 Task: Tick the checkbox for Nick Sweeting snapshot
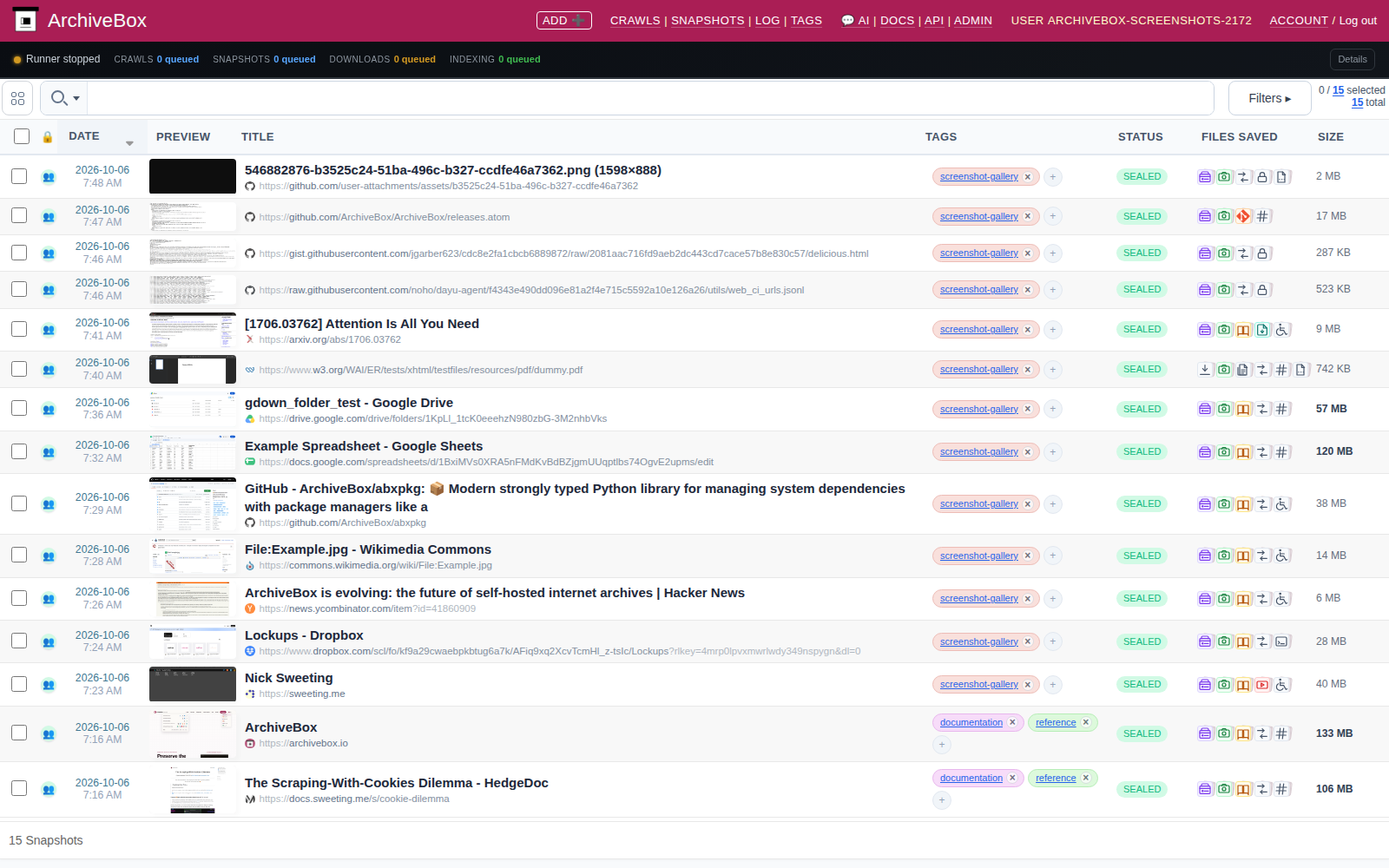pos(19,684)
